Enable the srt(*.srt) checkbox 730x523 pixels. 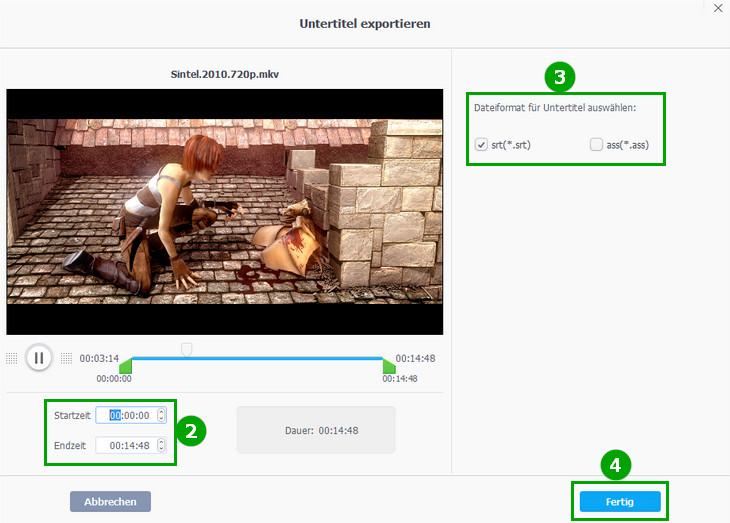481,145
